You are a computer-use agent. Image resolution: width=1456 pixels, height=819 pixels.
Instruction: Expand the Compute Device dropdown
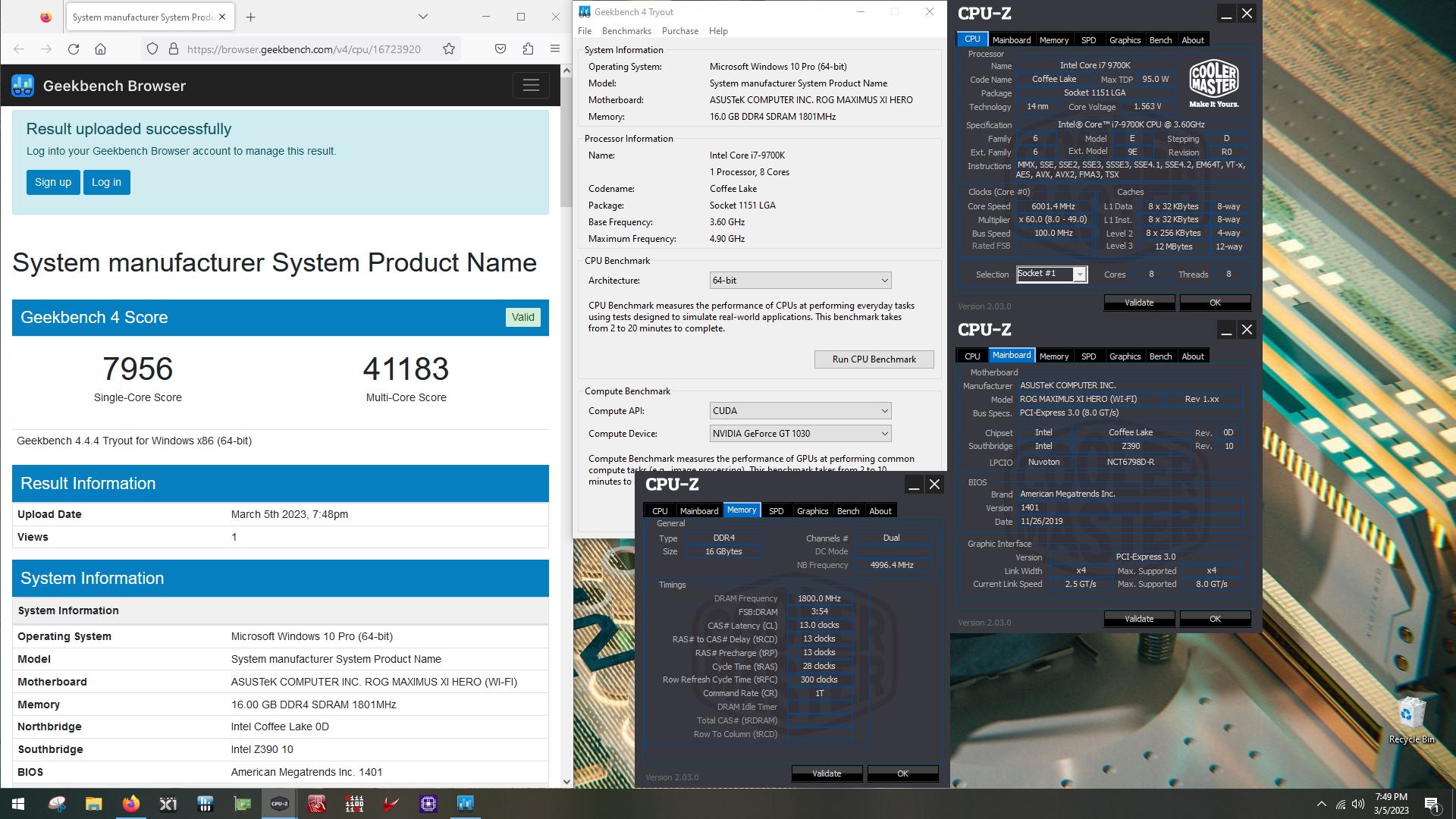pos(800,434)
